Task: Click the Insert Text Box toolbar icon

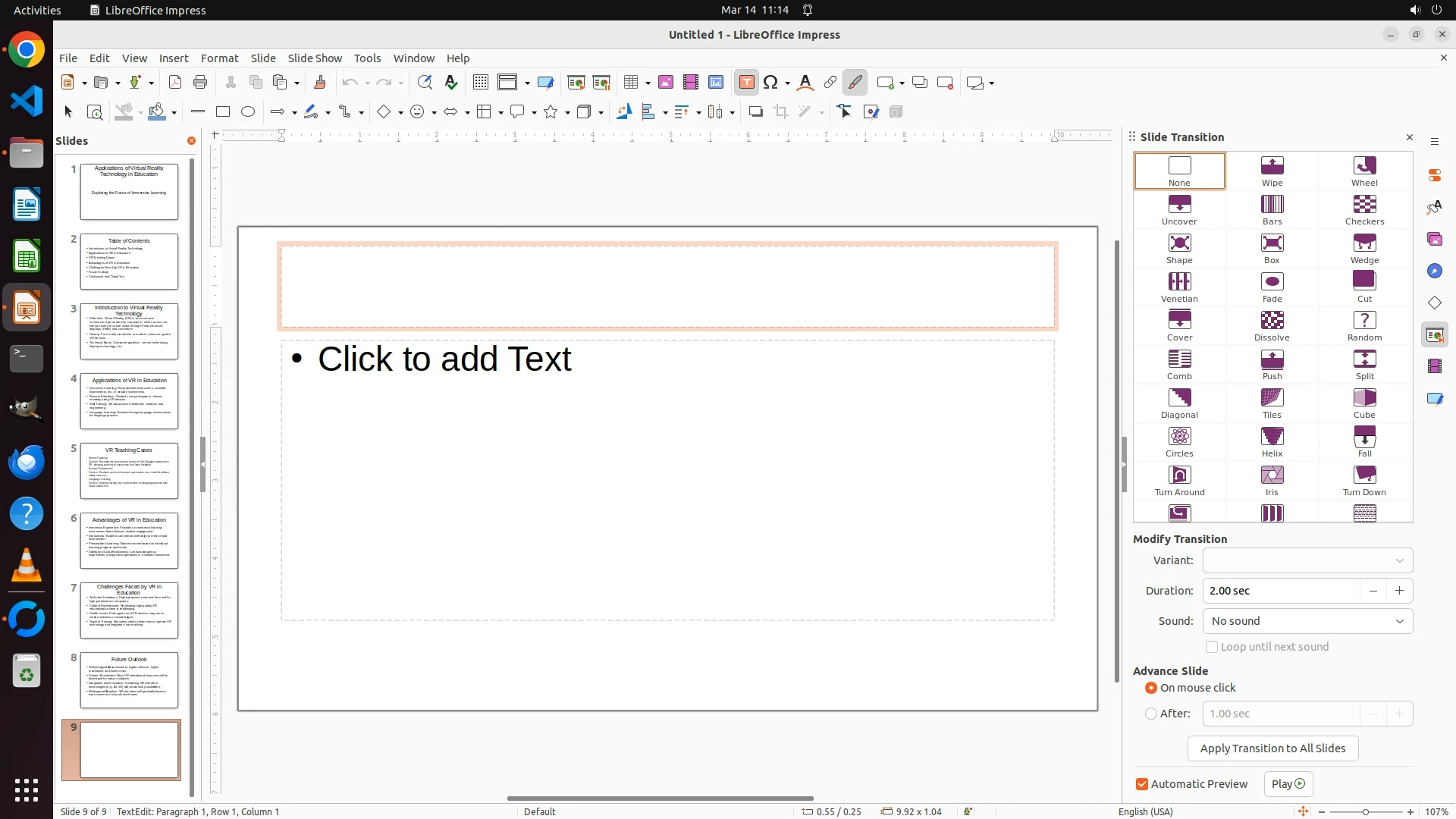Action: (x=746, y=83)
